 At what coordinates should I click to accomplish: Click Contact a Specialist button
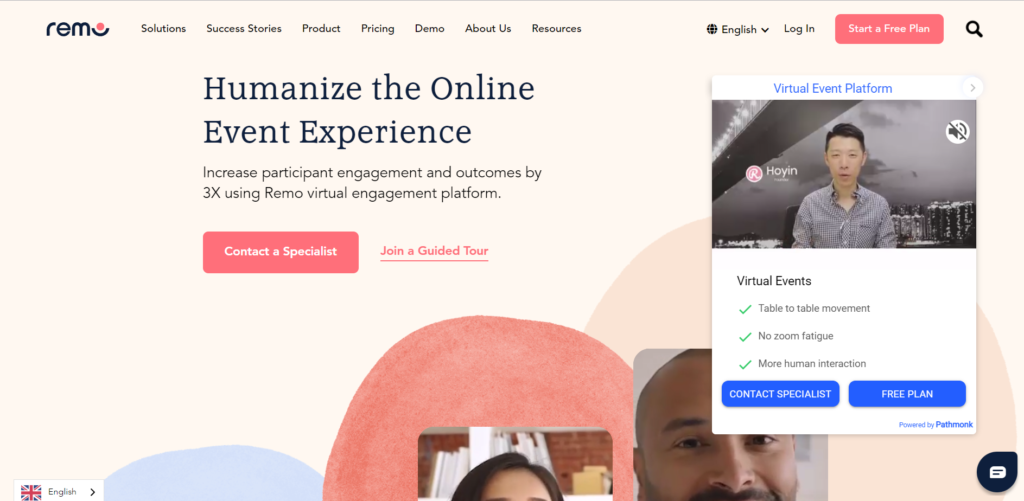coord(281,251)
